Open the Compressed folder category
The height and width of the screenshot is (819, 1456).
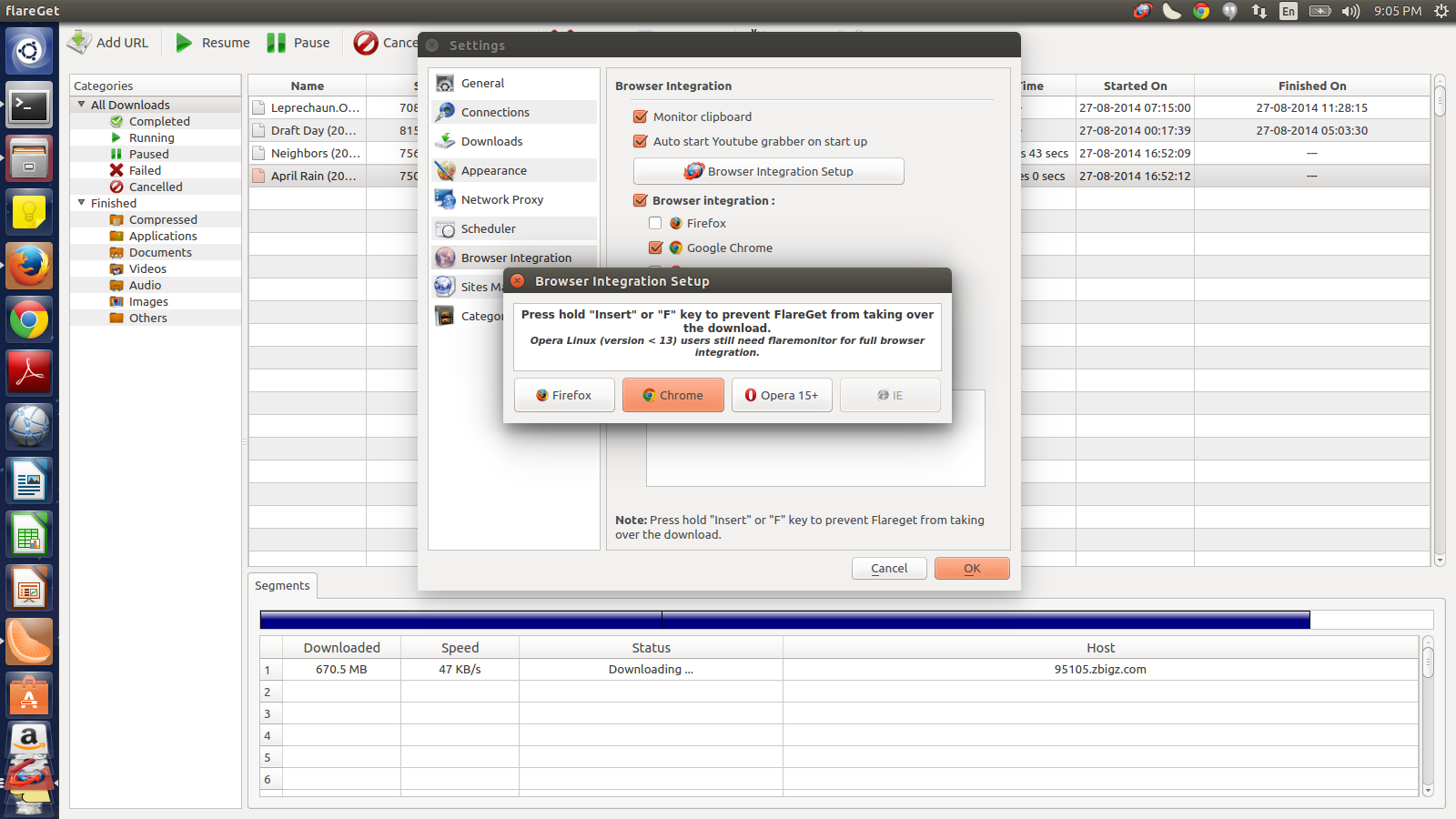(x=163, y=219)
